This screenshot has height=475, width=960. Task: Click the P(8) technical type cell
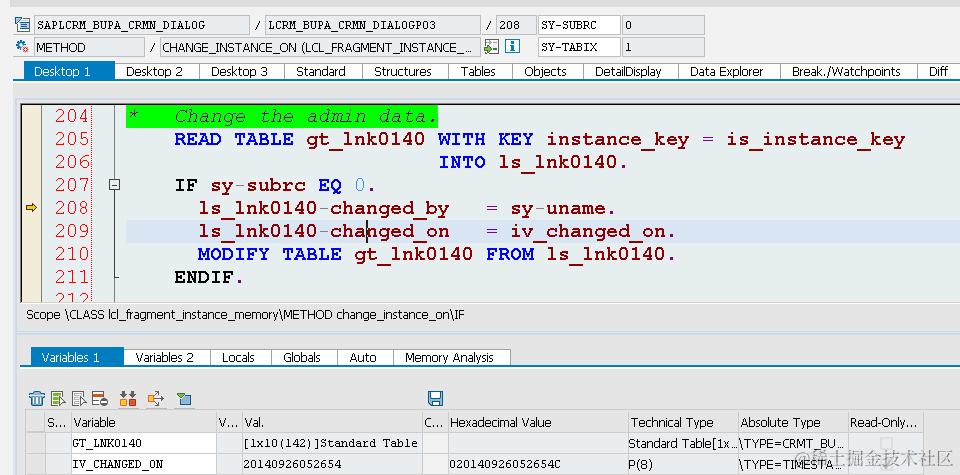[x=683, y=464]
